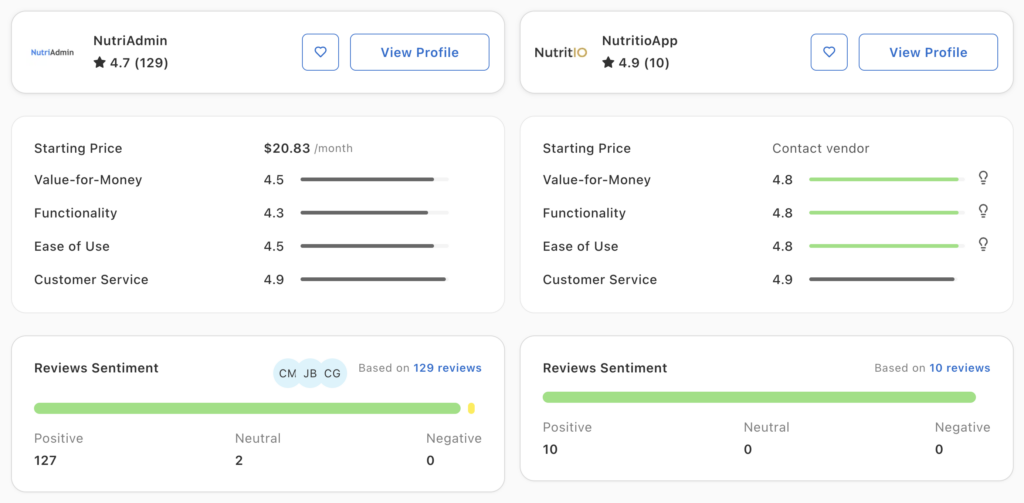Select the JB reviewer avatar
The height and width of the screenshot is (503, 1024).
310,373
